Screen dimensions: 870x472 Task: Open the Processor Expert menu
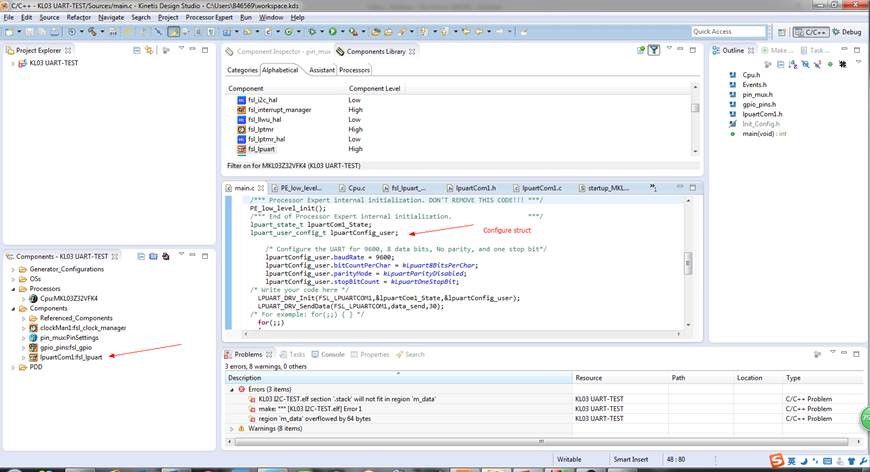pos(209,18)
